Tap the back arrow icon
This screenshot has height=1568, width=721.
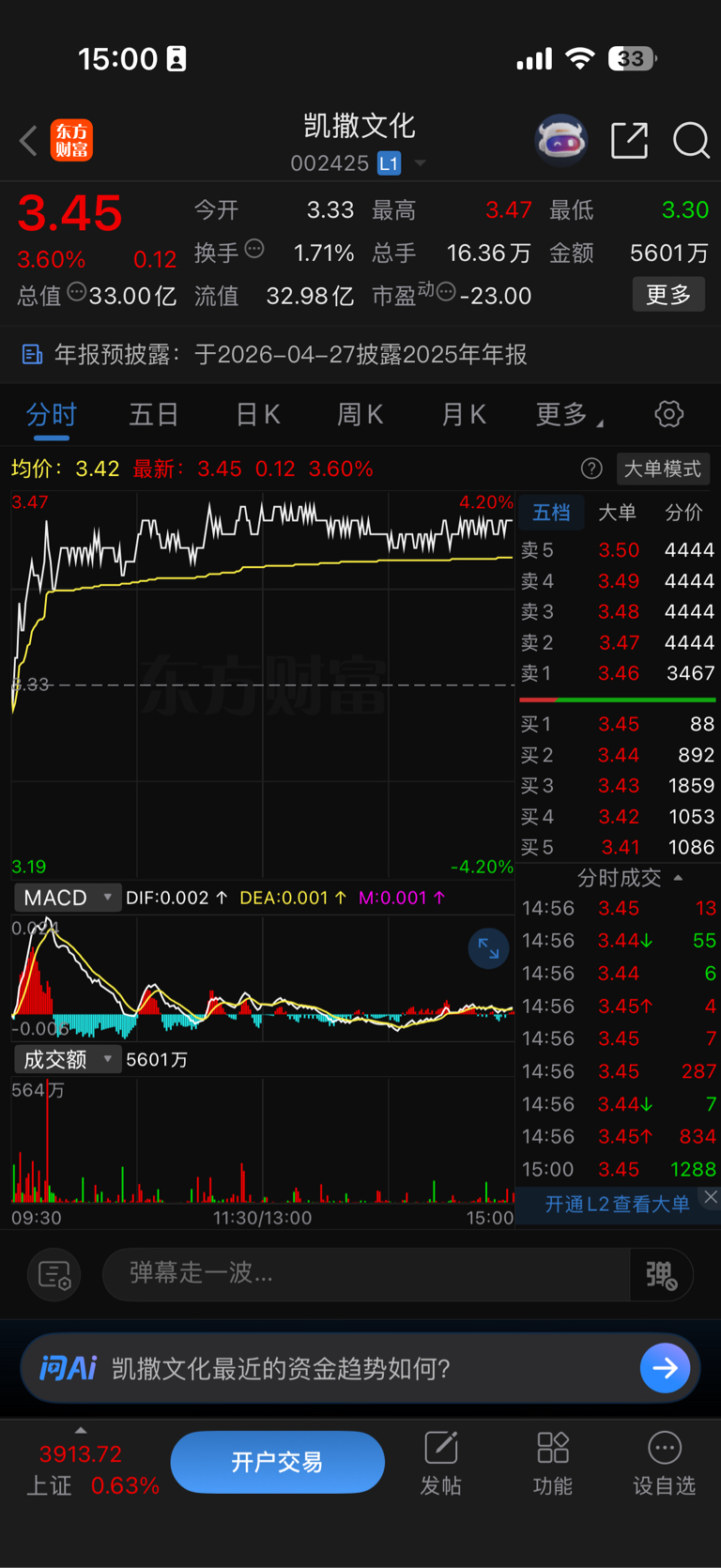28,141
